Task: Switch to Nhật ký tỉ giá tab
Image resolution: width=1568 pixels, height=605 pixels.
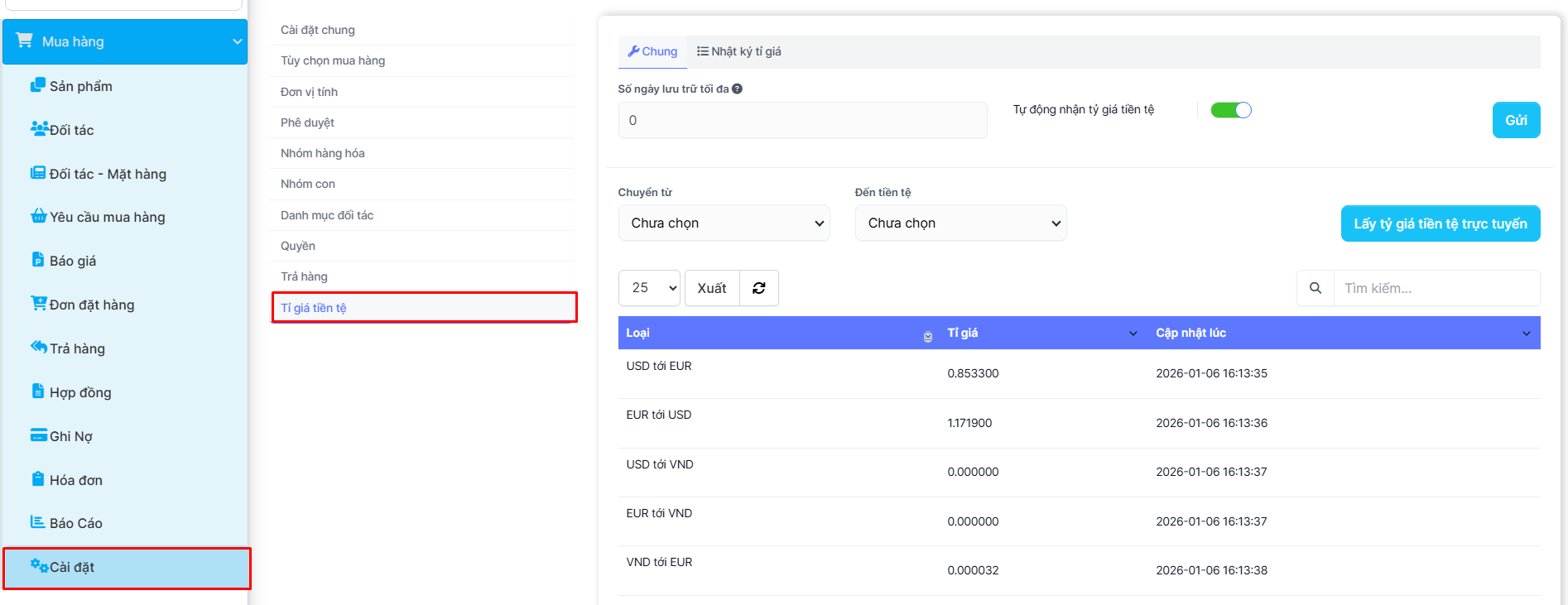Action: pyautogui.click(x=739, y=51)
